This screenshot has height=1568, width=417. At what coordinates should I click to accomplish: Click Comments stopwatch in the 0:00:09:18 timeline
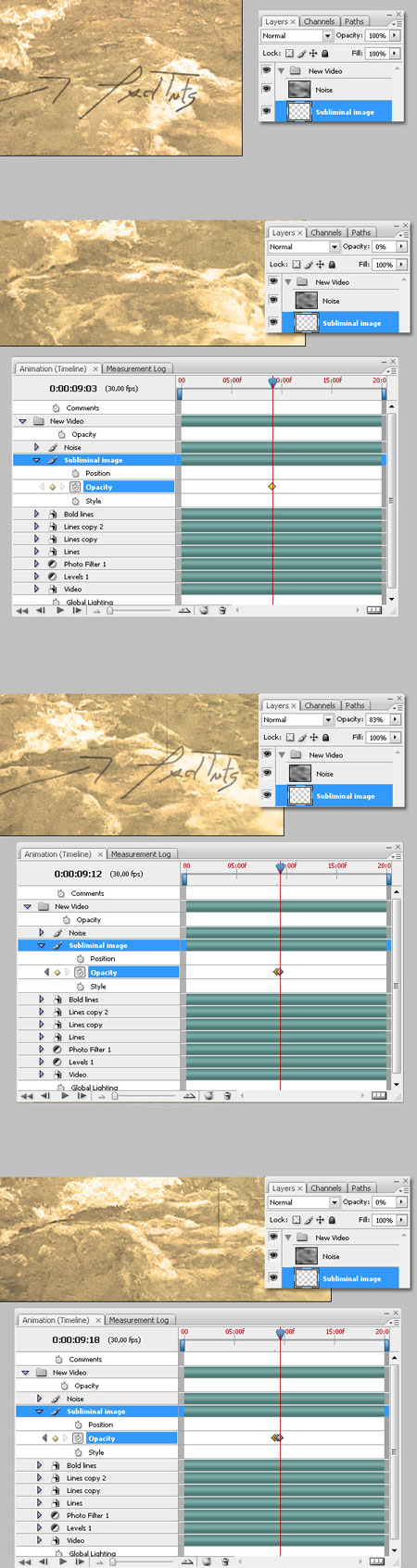[58, 1360]
